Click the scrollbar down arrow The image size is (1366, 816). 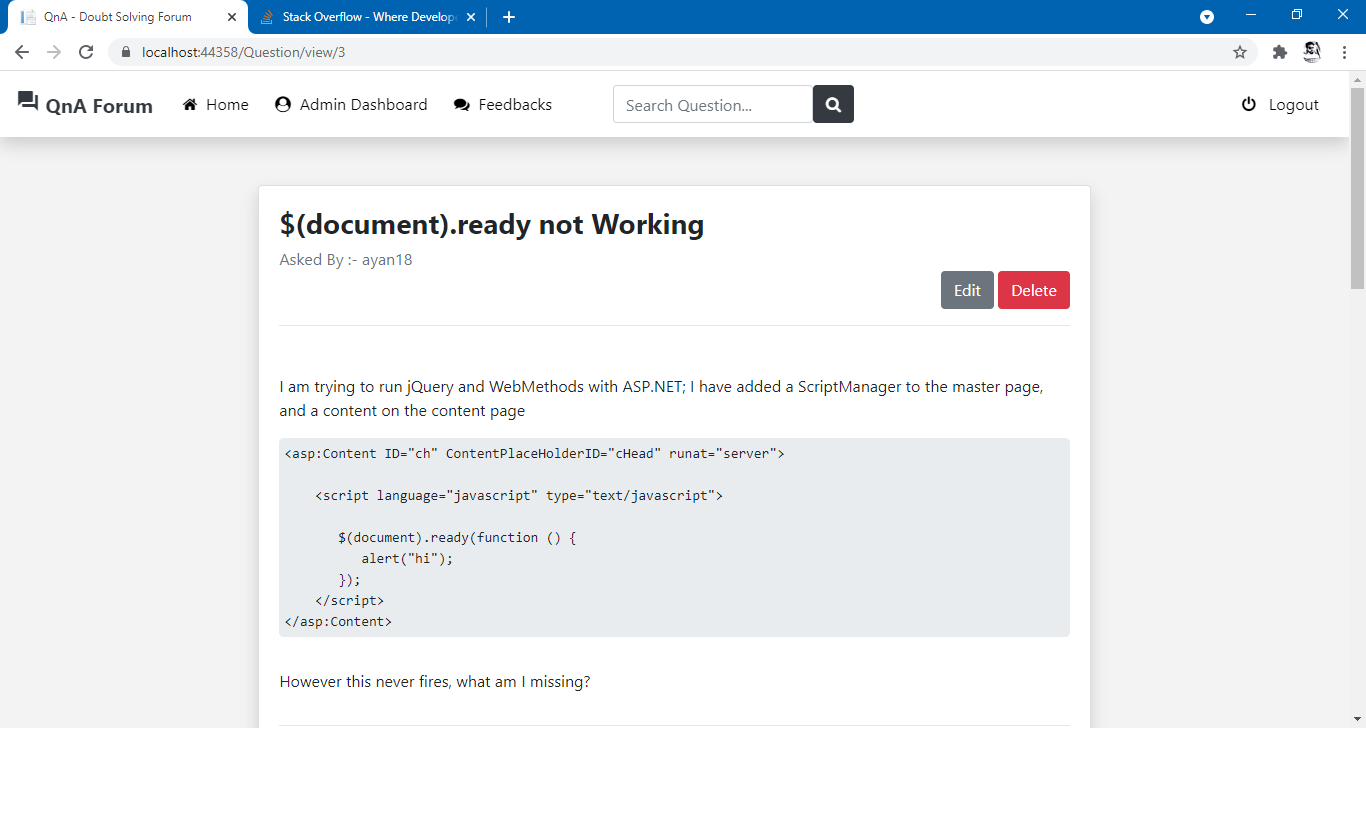point(1357,719)
